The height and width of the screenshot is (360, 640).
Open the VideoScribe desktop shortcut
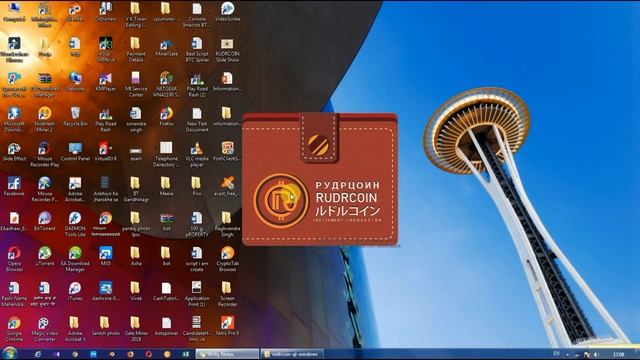[x=227, y=11]
